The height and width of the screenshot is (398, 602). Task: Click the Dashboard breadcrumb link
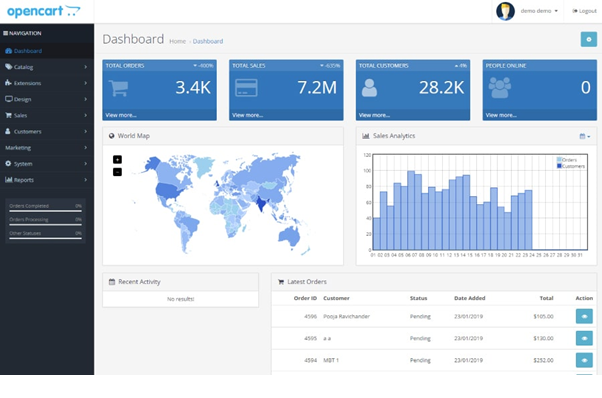tap(208, 41)
